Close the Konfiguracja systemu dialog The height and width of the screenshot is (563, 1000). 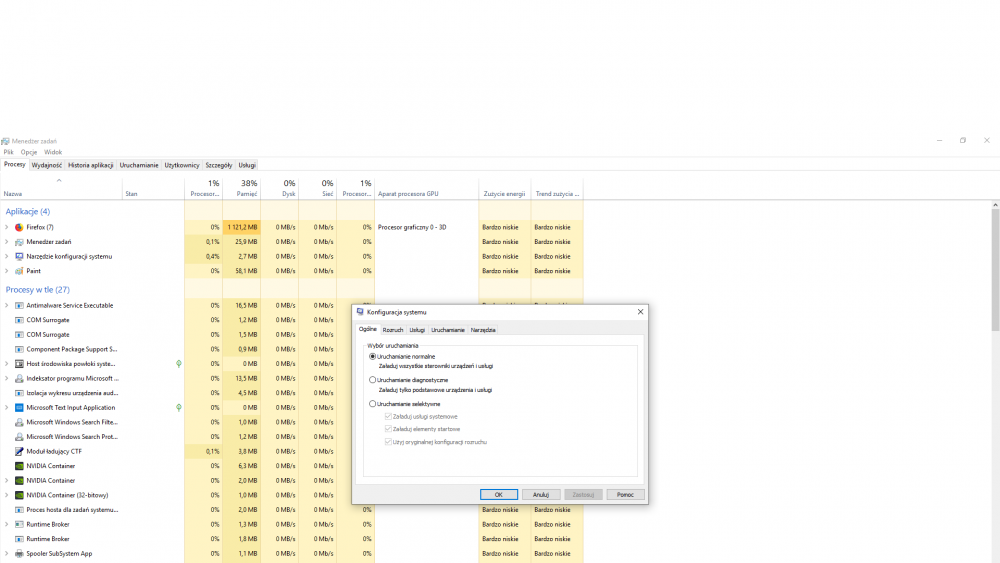(640, 312)
